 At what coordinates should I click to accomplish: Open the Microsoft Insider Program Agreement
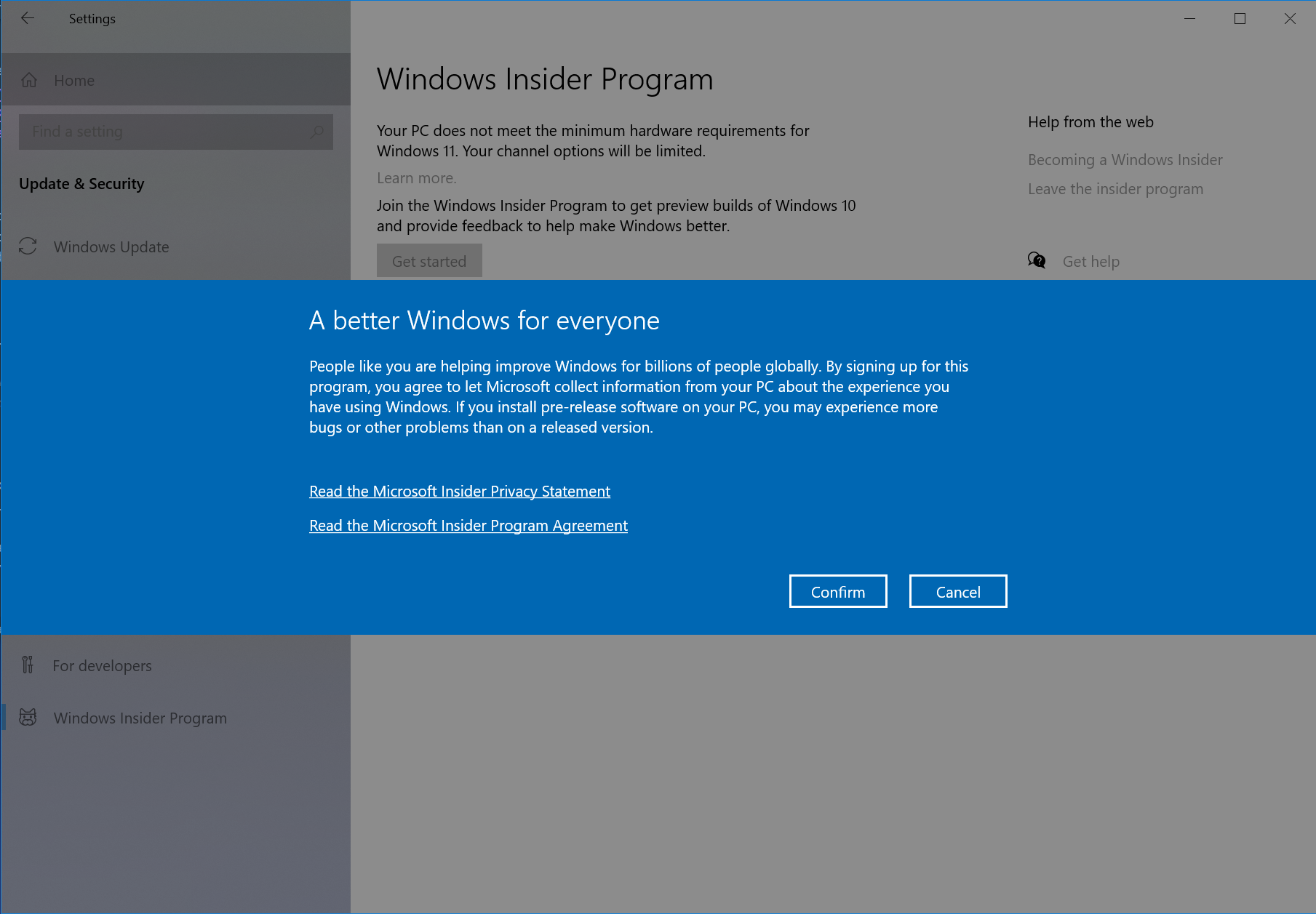tap(468, 526)
